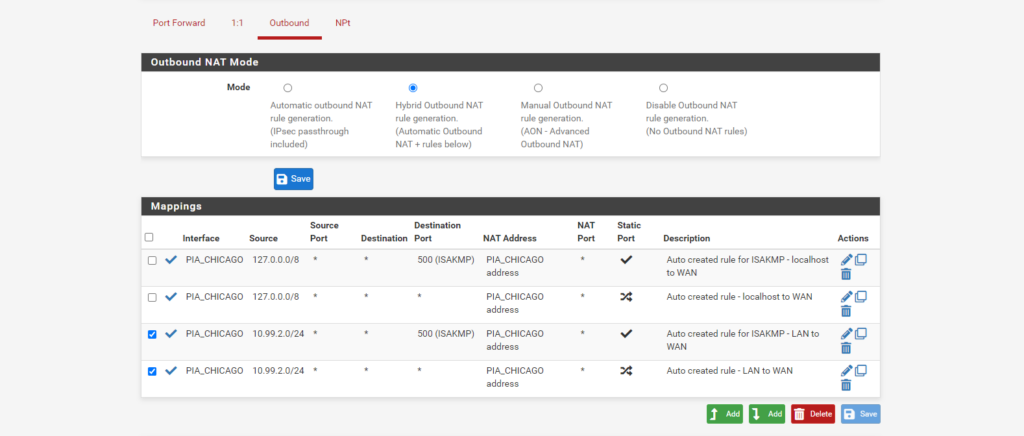Toggle the enabled checkmark on the first mapping row

(x=171, y=260)
